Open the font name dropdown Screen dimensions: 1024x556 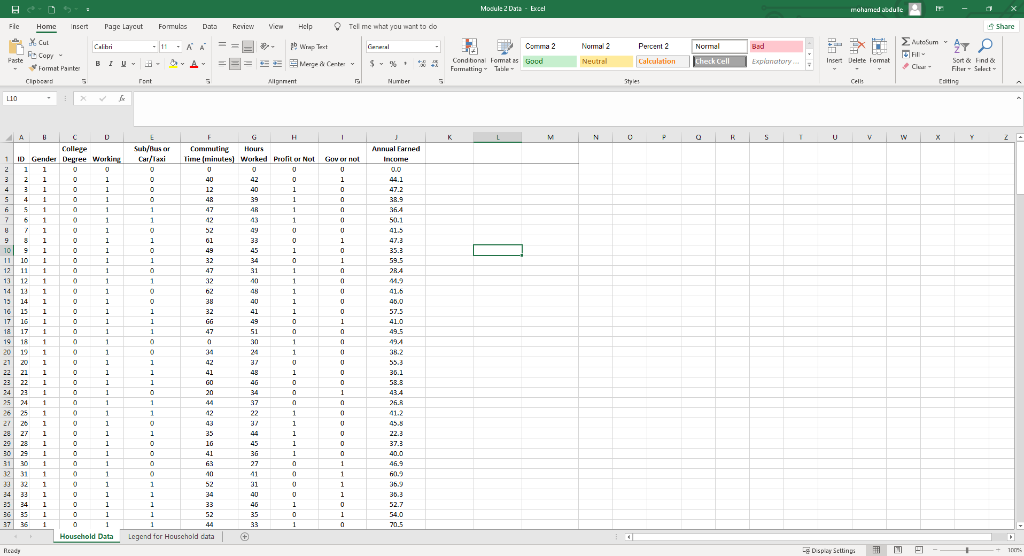tap(154, 47)
